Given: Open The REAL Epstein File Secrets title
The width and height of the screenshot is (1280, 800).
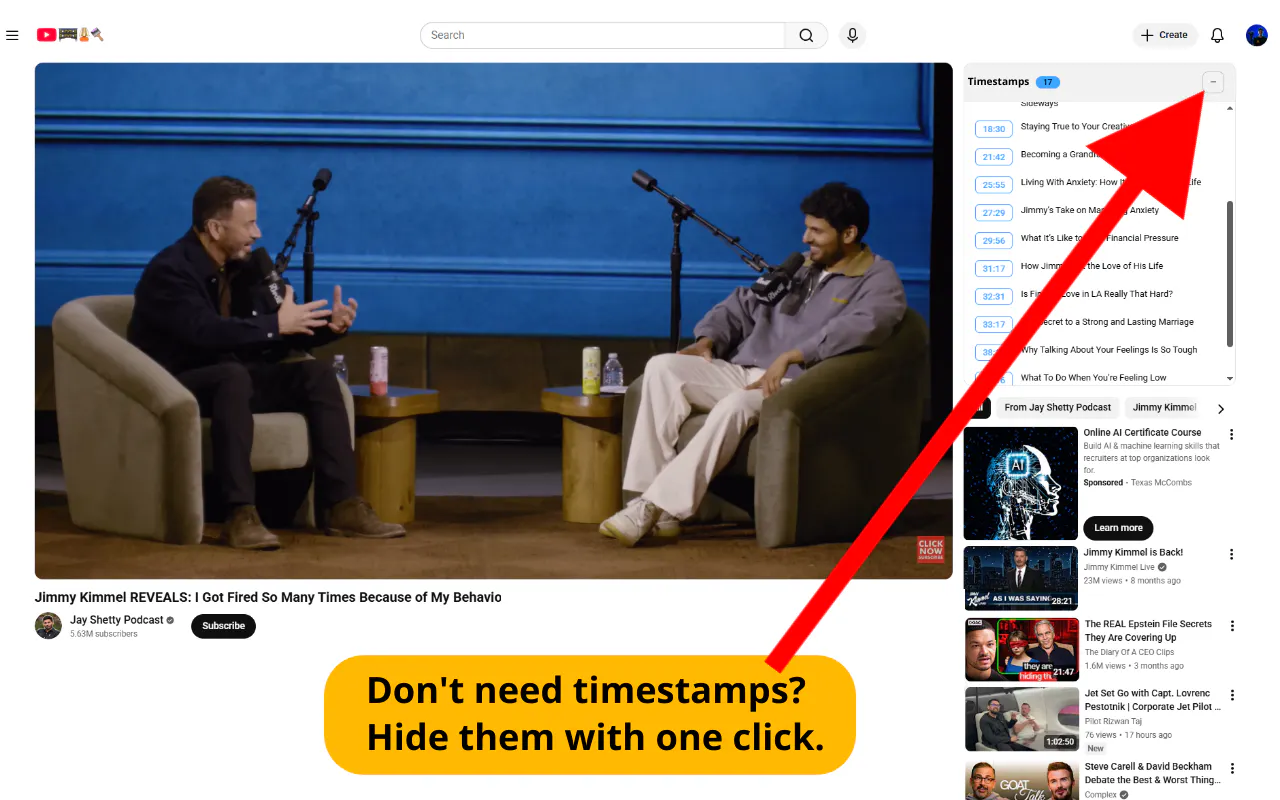Looking at the screenshot, I should click(1148, 631).
